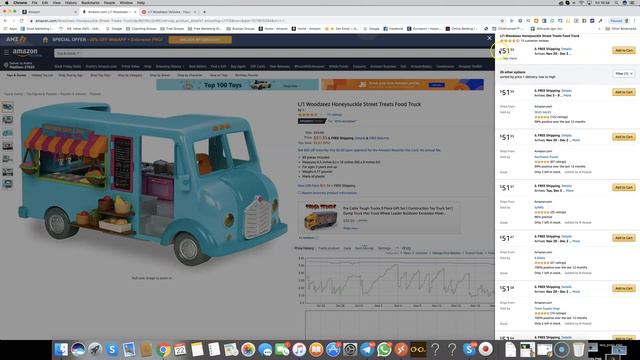Open the Apps bookmarks shortcut
Image resolution: width=640 pixels, height=360 pixels.
coord(10,29)
